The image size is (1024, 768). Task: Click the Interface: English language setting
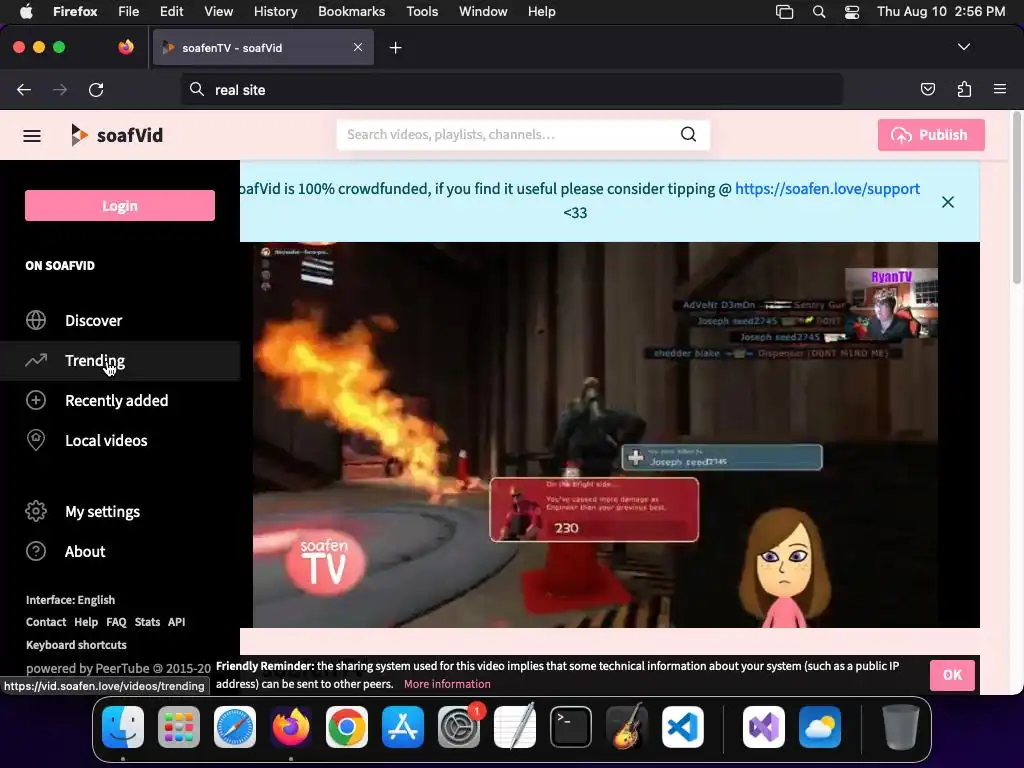click(x=71, y=600)
